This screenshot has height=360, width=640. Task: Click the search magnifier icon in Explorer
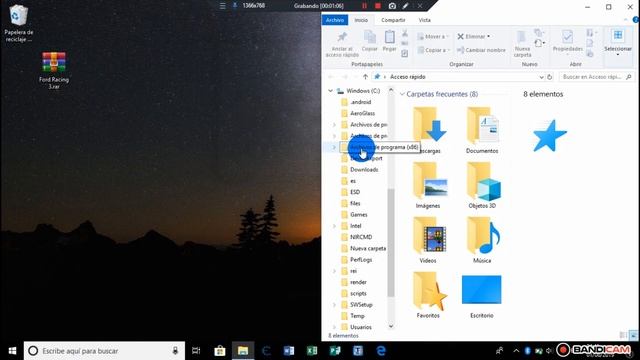point(629,77)
